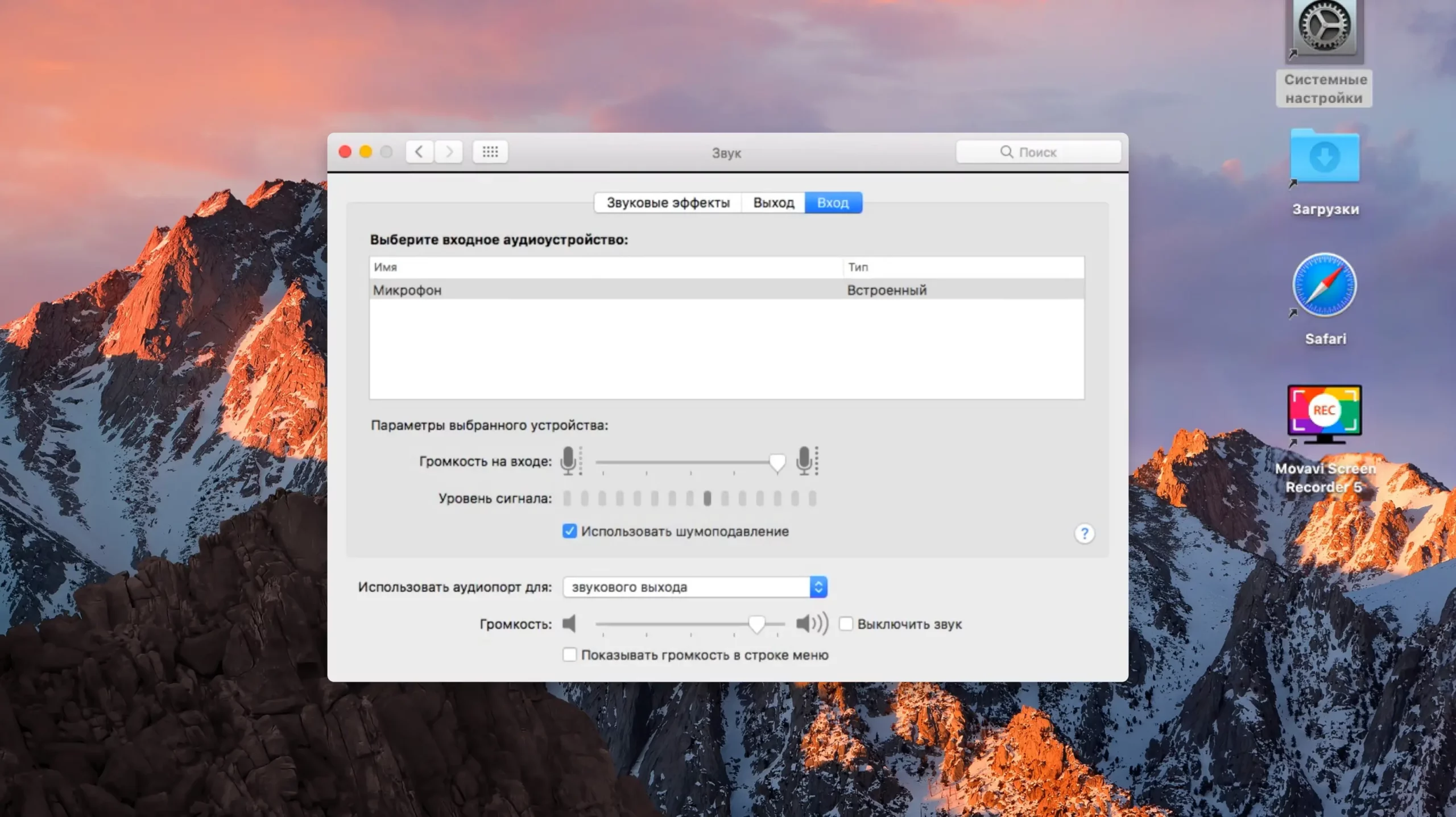
Task: Click the input volume slider knob
Action: point(777,462)
